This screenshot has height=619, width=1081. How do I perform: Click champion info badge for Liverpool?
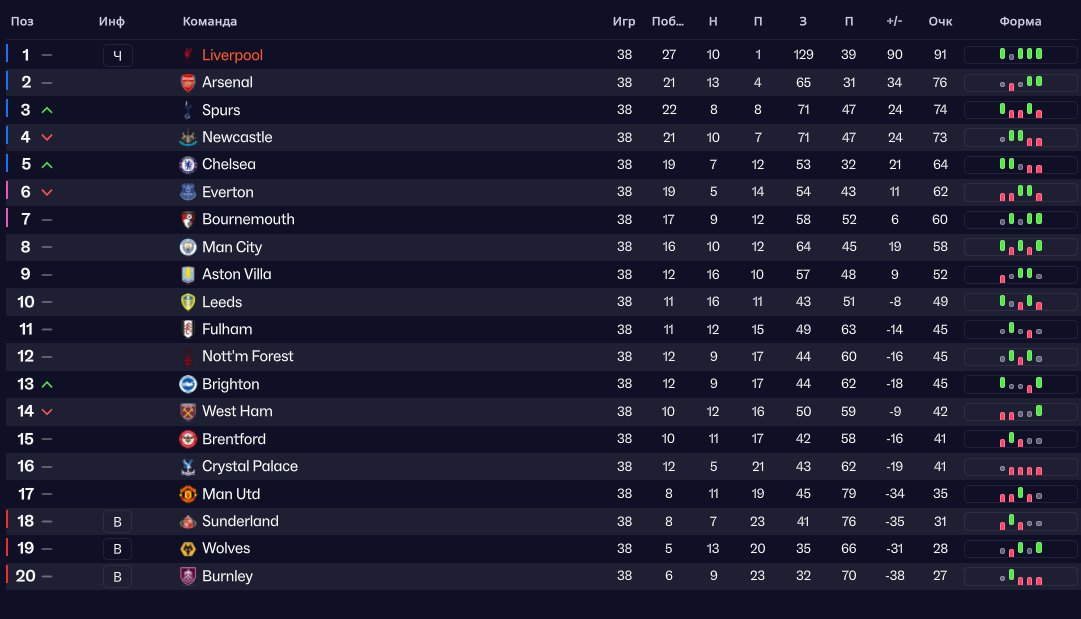click(x=117, y=55)
